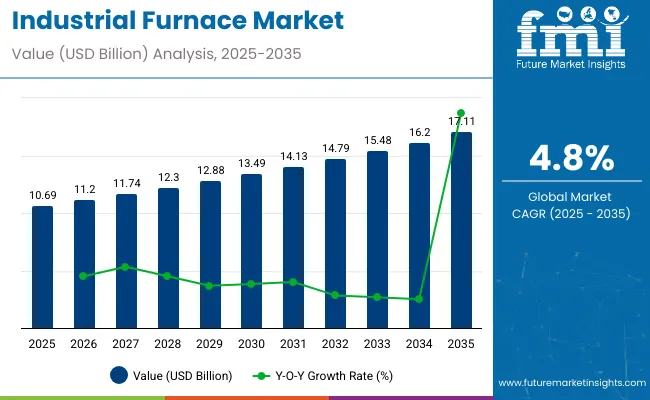The image size is (650, 400).
Task: Click the 2029 x-axis label
Action: (209, 344)
